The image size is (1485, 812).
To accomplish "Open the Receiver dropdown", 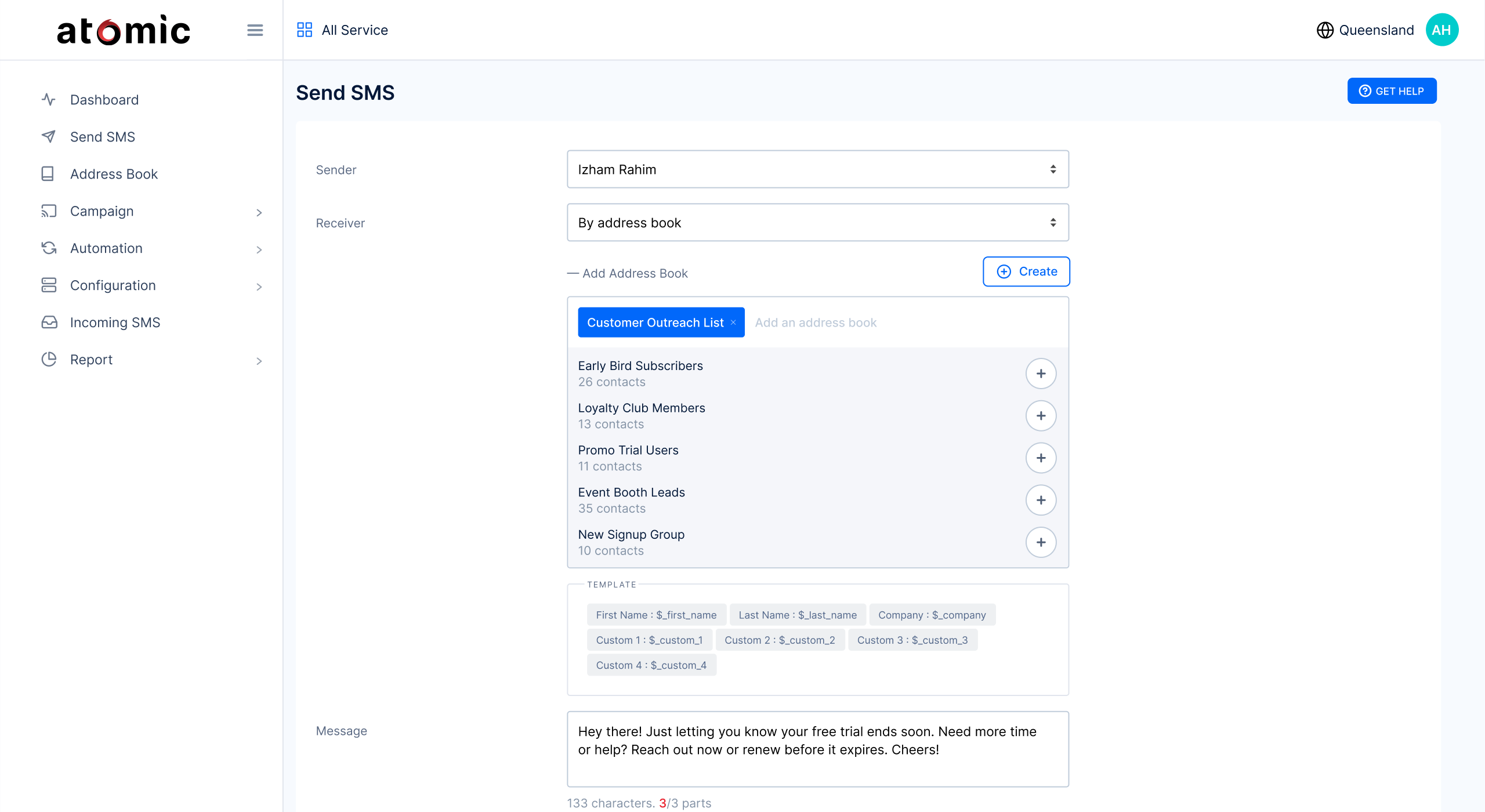I will [817, 223].
